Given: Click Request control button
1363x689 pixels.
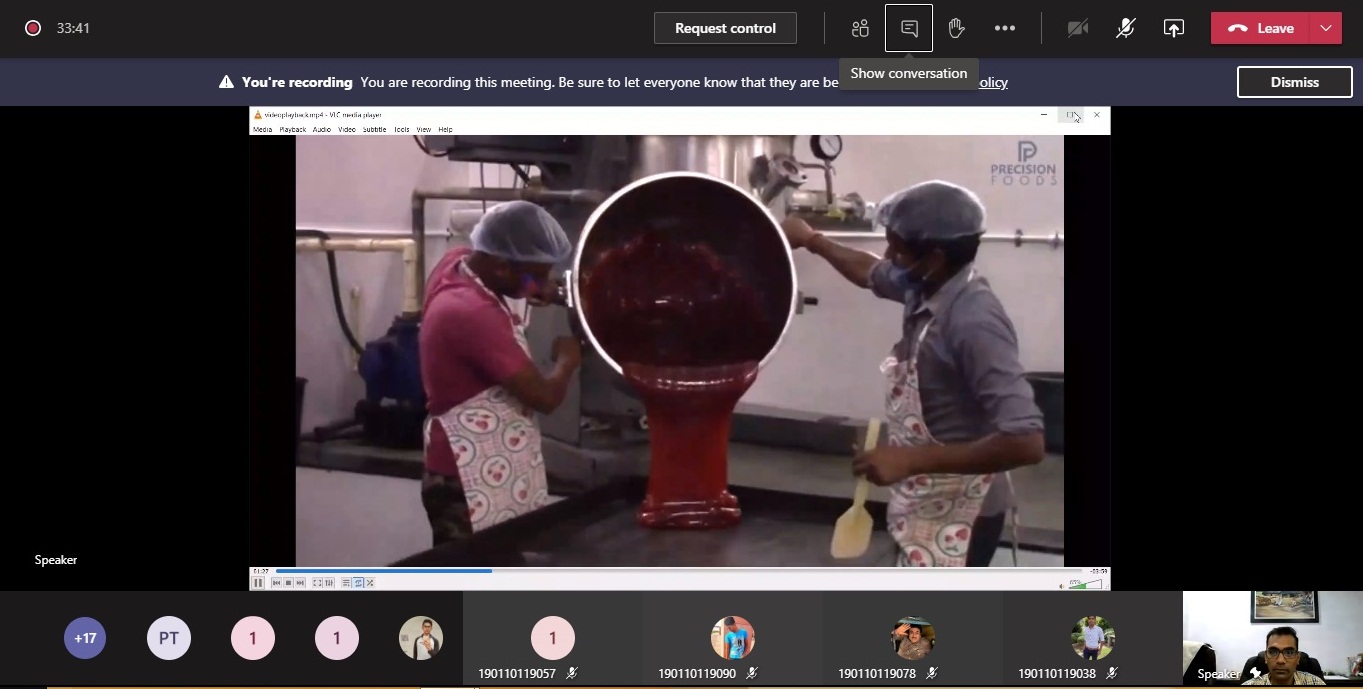Looking at the screenshot, I should coord(725,28).
